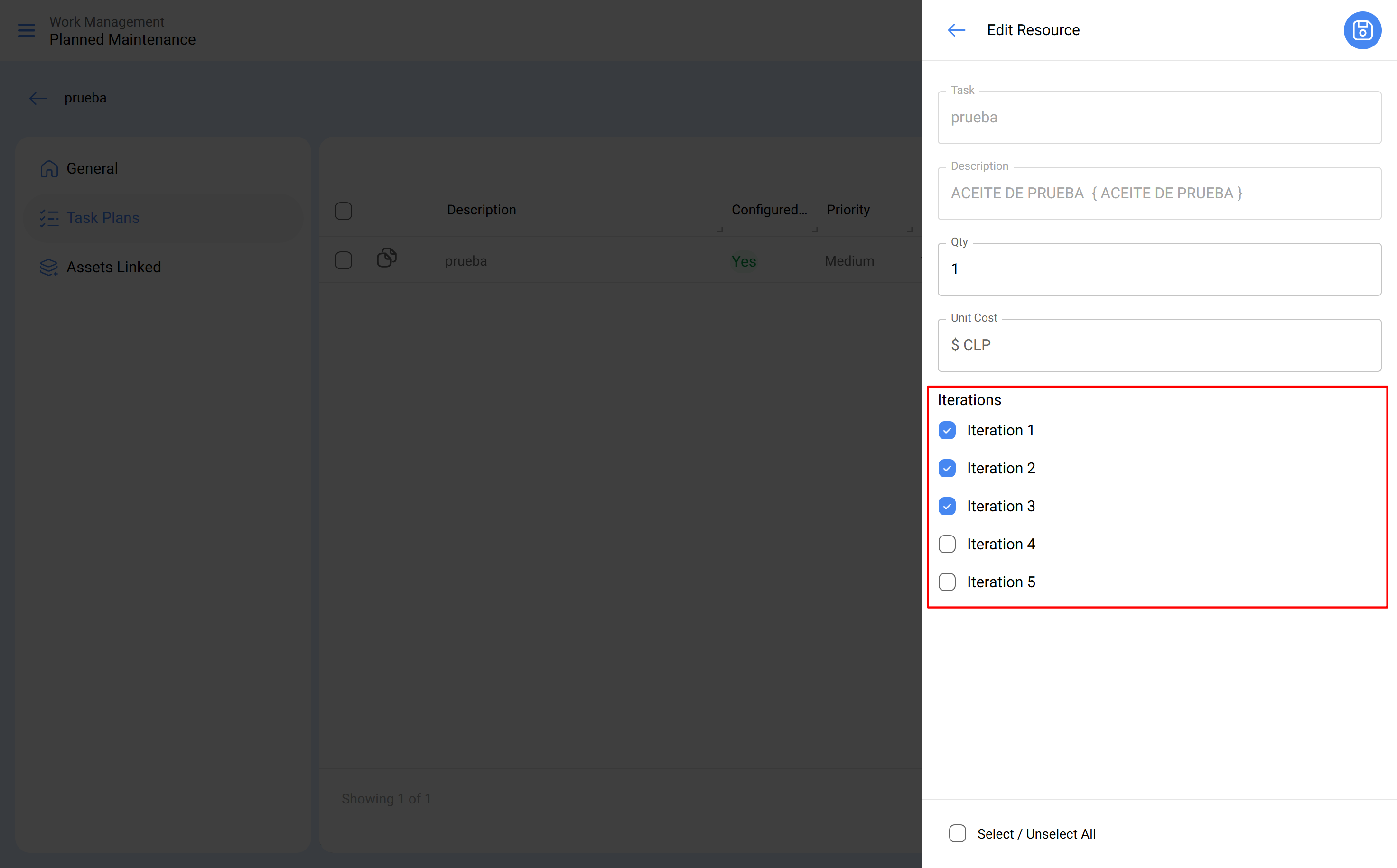Click the layers icon beside Assets Linked
The image size is (1397, 868).
pyautogui.click(x=49, y=267)
